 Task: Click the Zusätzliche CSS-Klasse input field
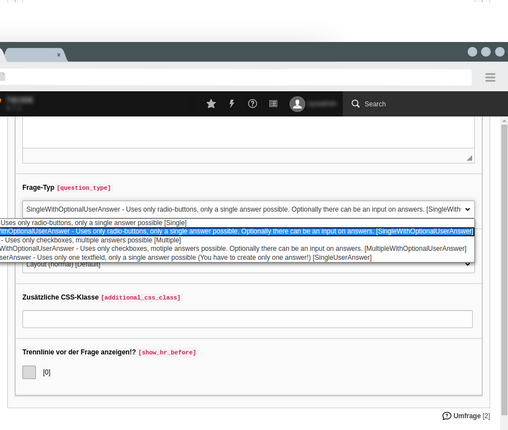pyautogui.click(x=247, y=319)
